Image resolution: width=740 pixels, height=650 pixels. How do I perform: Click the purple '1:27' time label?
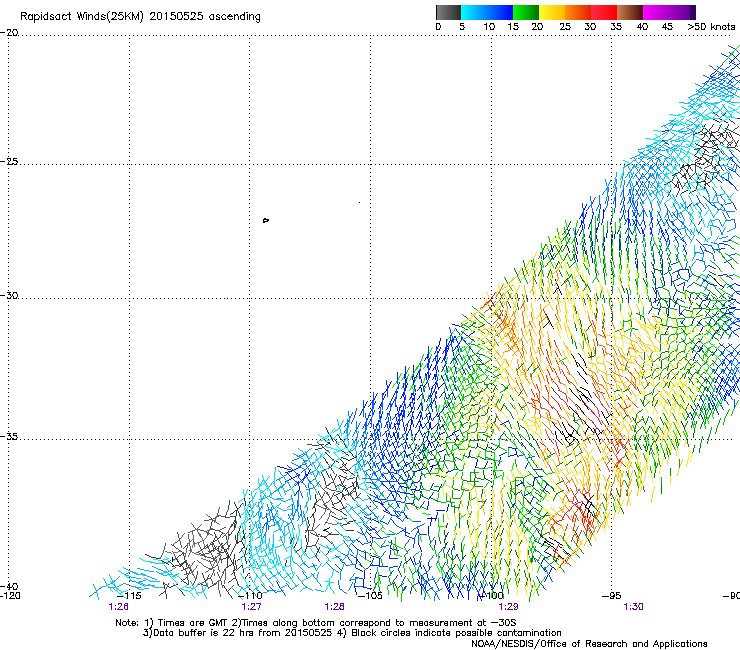(x=252, y=607)
